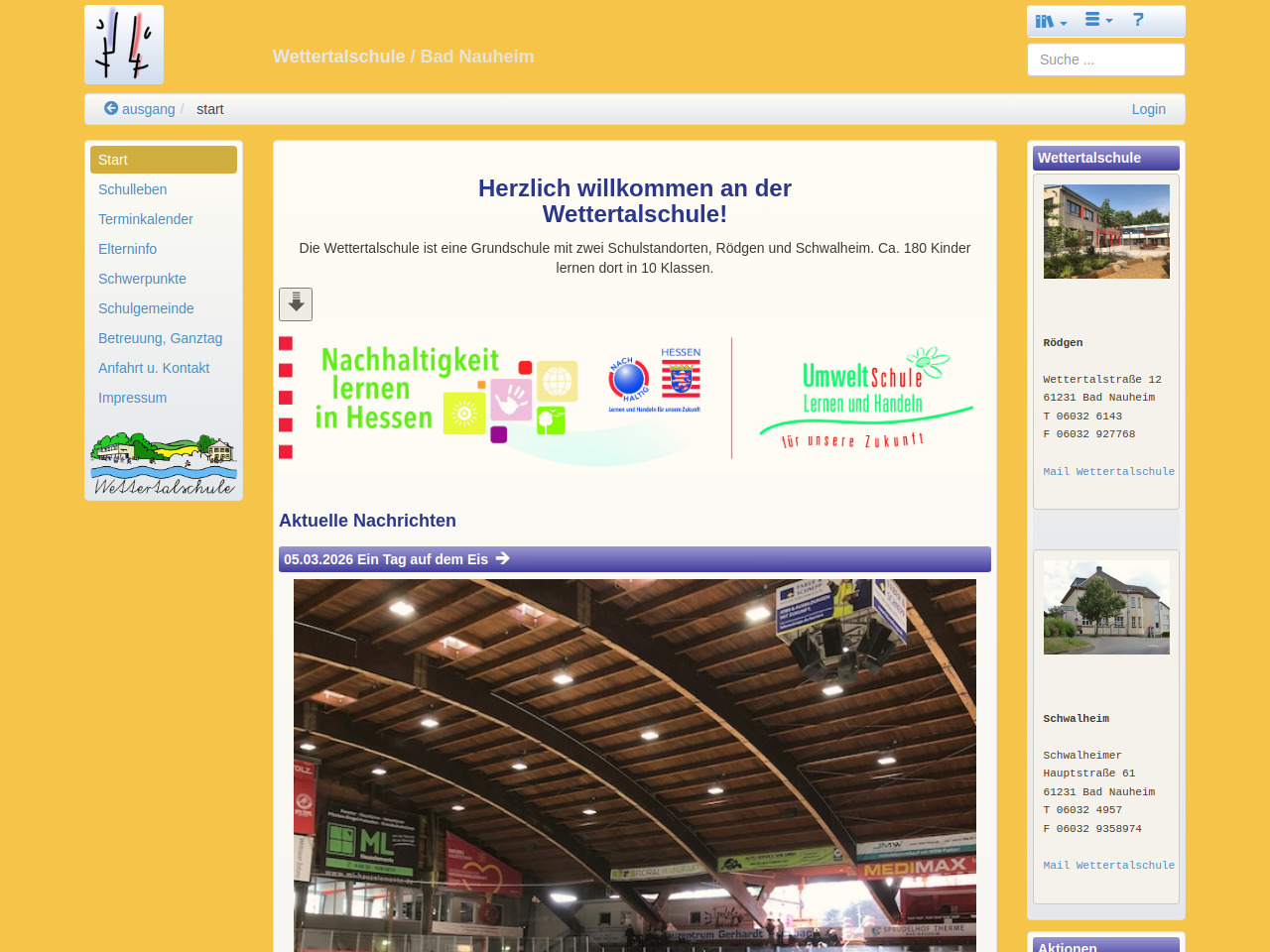Click the Wettertalschule logo in header
1270x952 pixels.
[124, 45]
